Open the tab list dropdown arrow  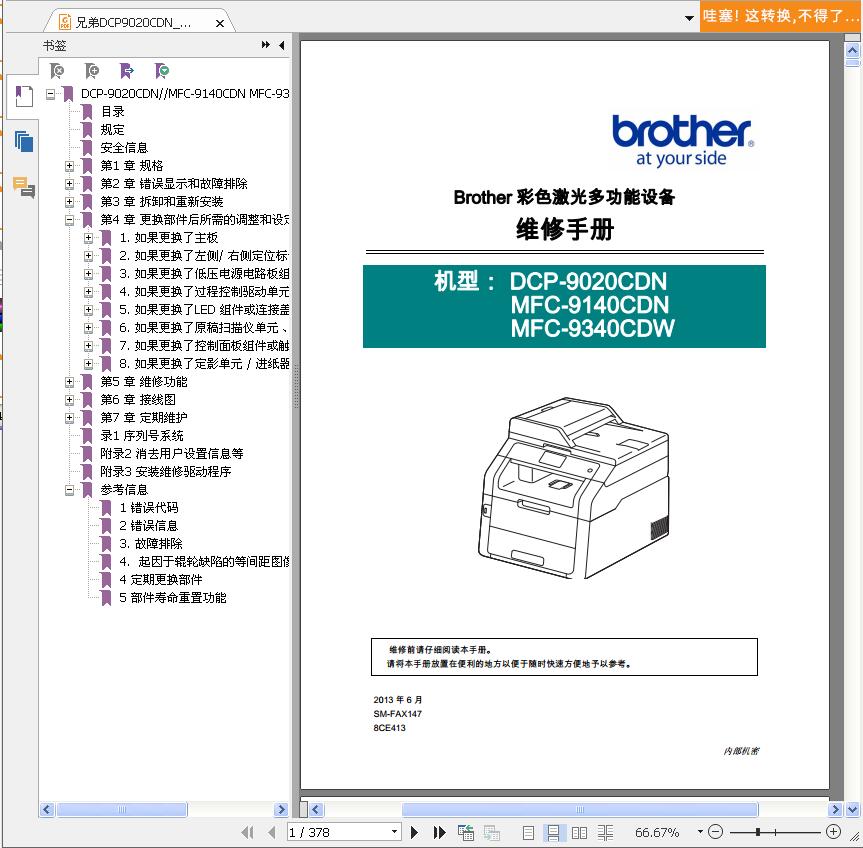point(689,18)
